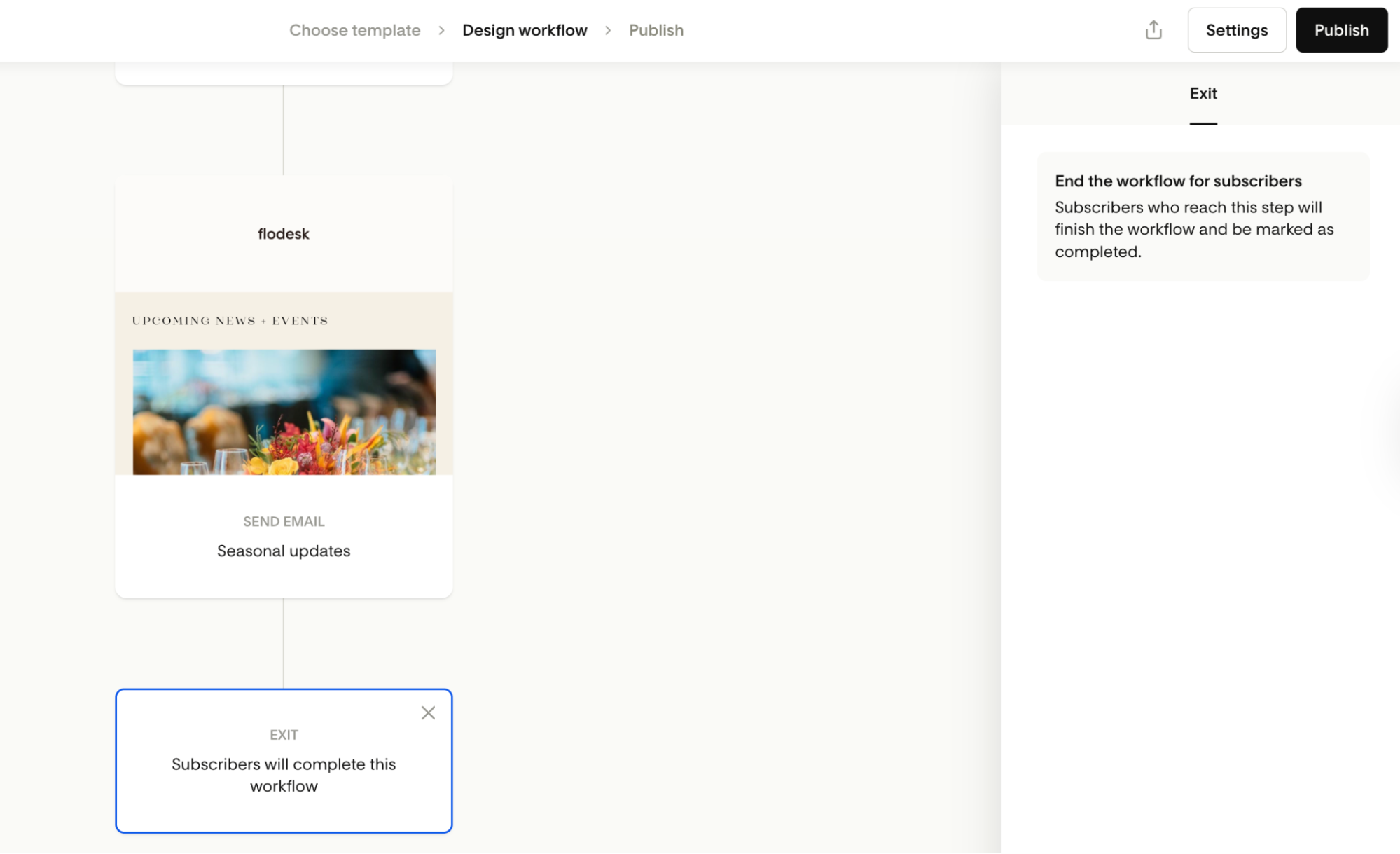Click the EXIT label in bottom card
Screen dimensions: 1400x854
(283, 735)
